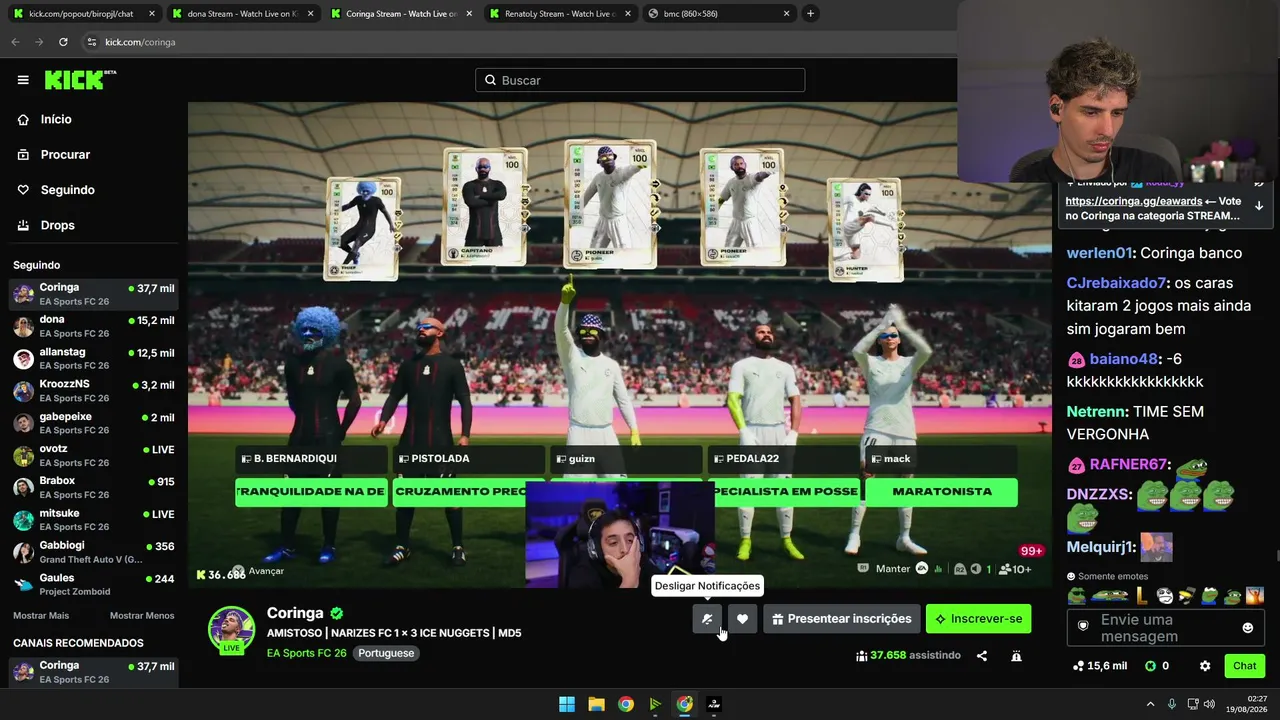This screenshot has width=1280, height=720.
Task: Open Google Chrome taskbar icon
Action: point(625,704)
